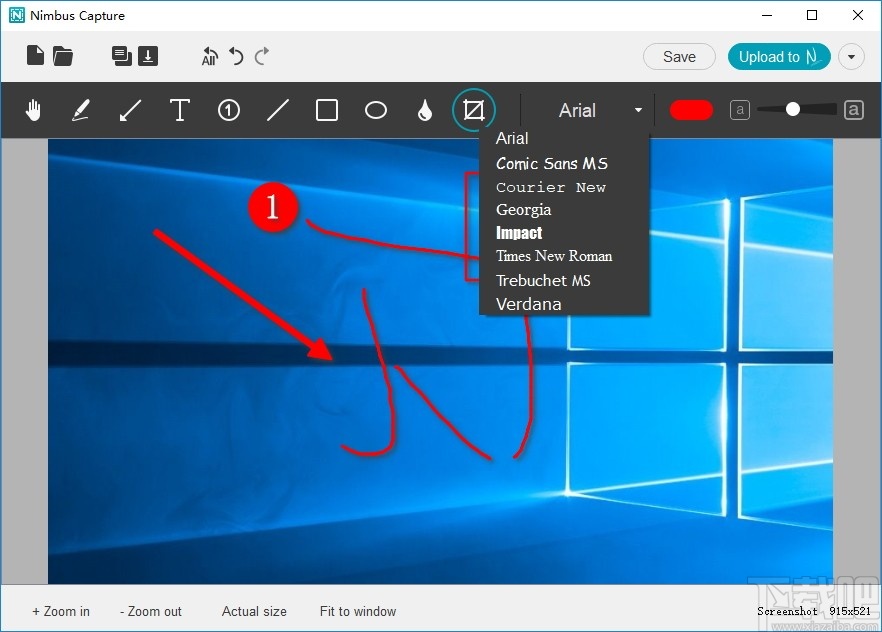Select the straight Line tool
This screenshot has width=882, height=632.
coord(278,110)
